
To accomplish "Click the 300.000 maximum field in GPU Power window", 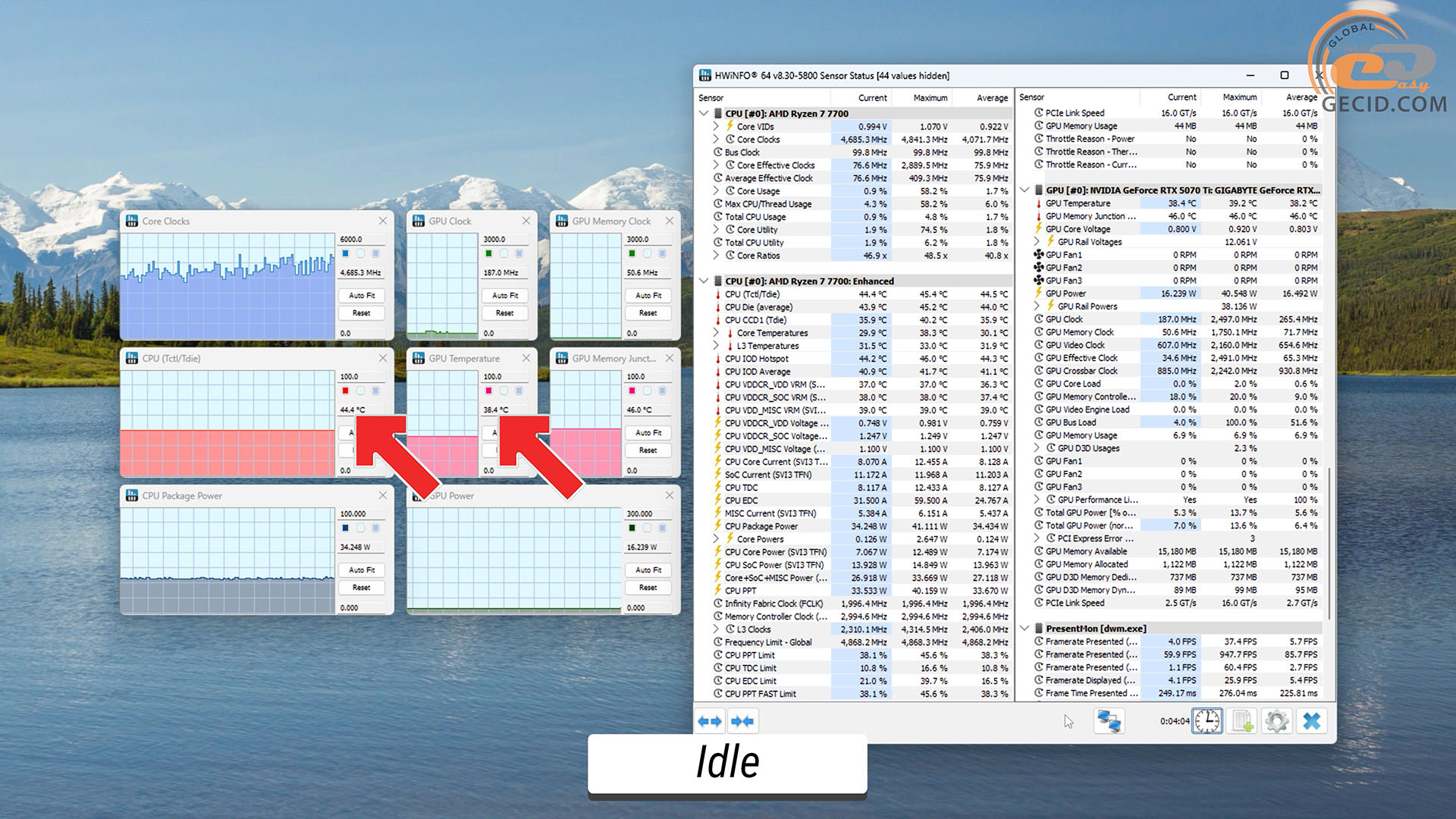I will click(648, 513).
